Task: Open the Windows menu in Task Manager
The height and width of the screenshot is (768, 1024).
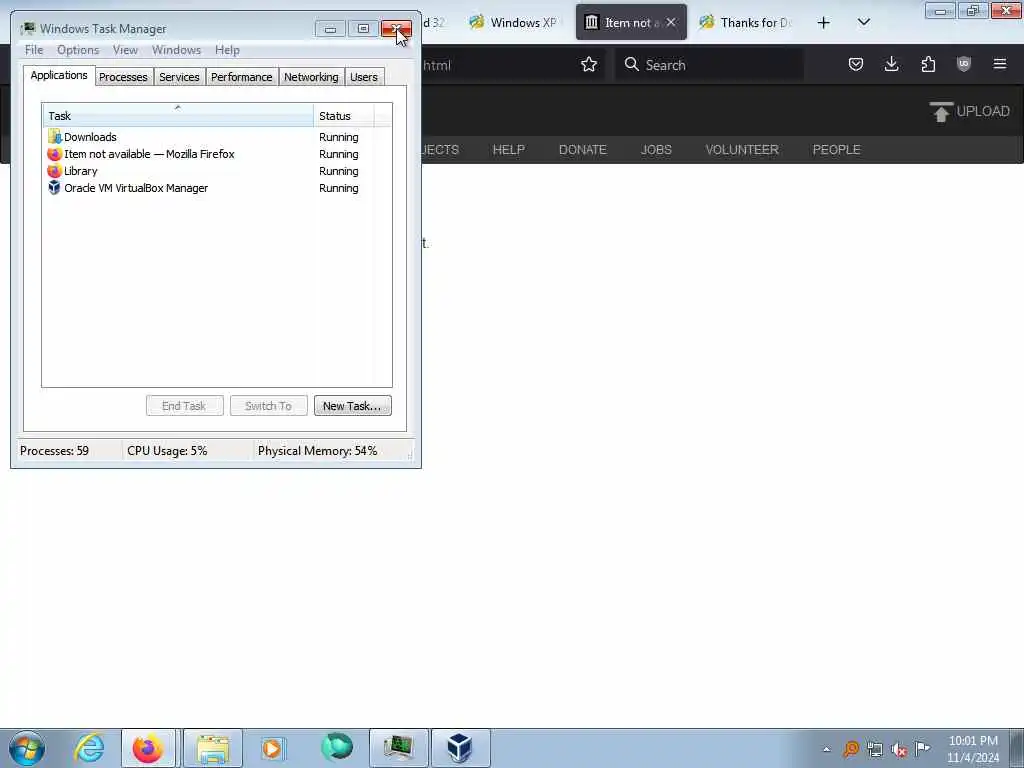Action: (176, 50)
